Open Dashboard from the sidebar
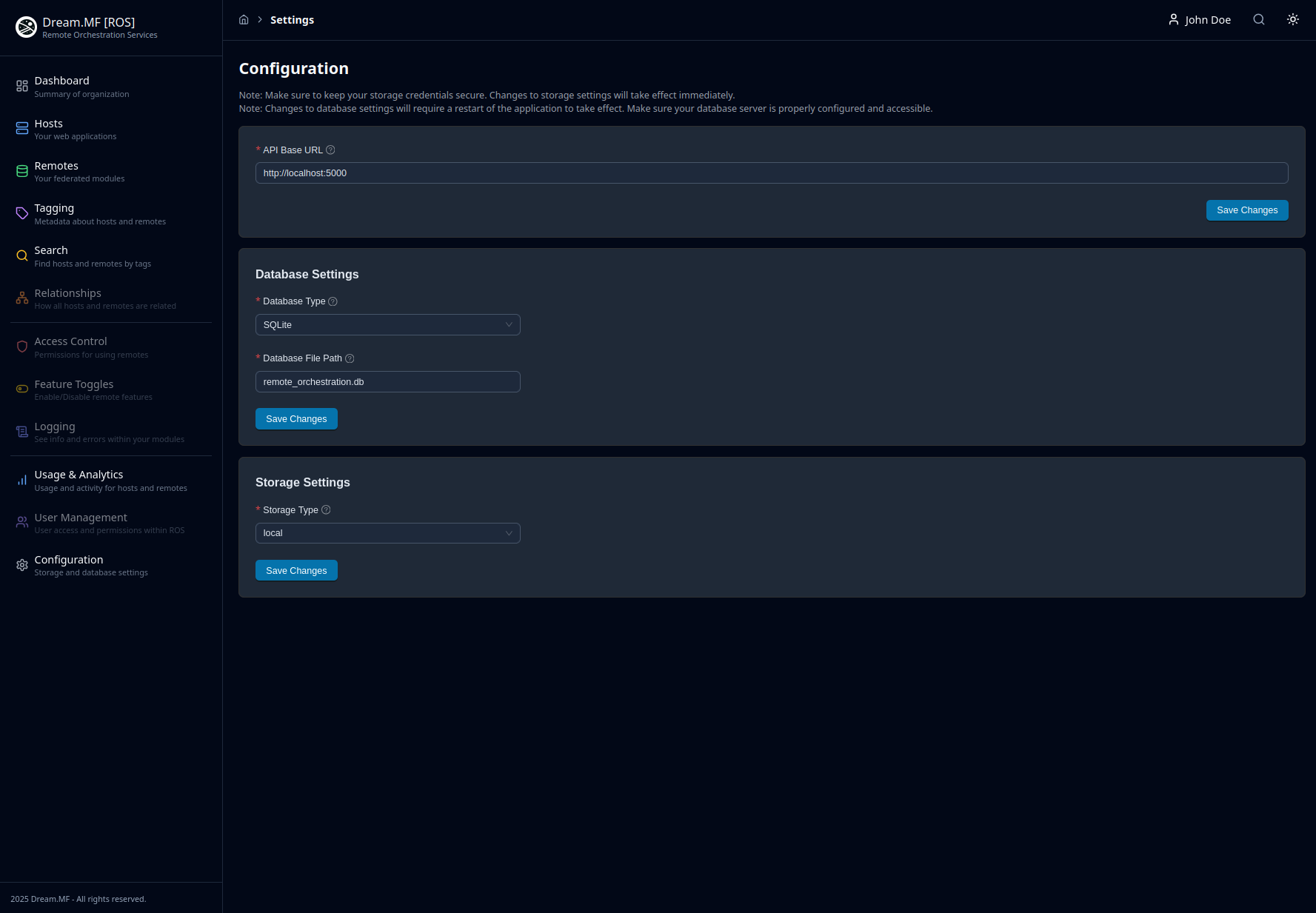This screenshot has height=913, width=1316. tap(61, 86)
